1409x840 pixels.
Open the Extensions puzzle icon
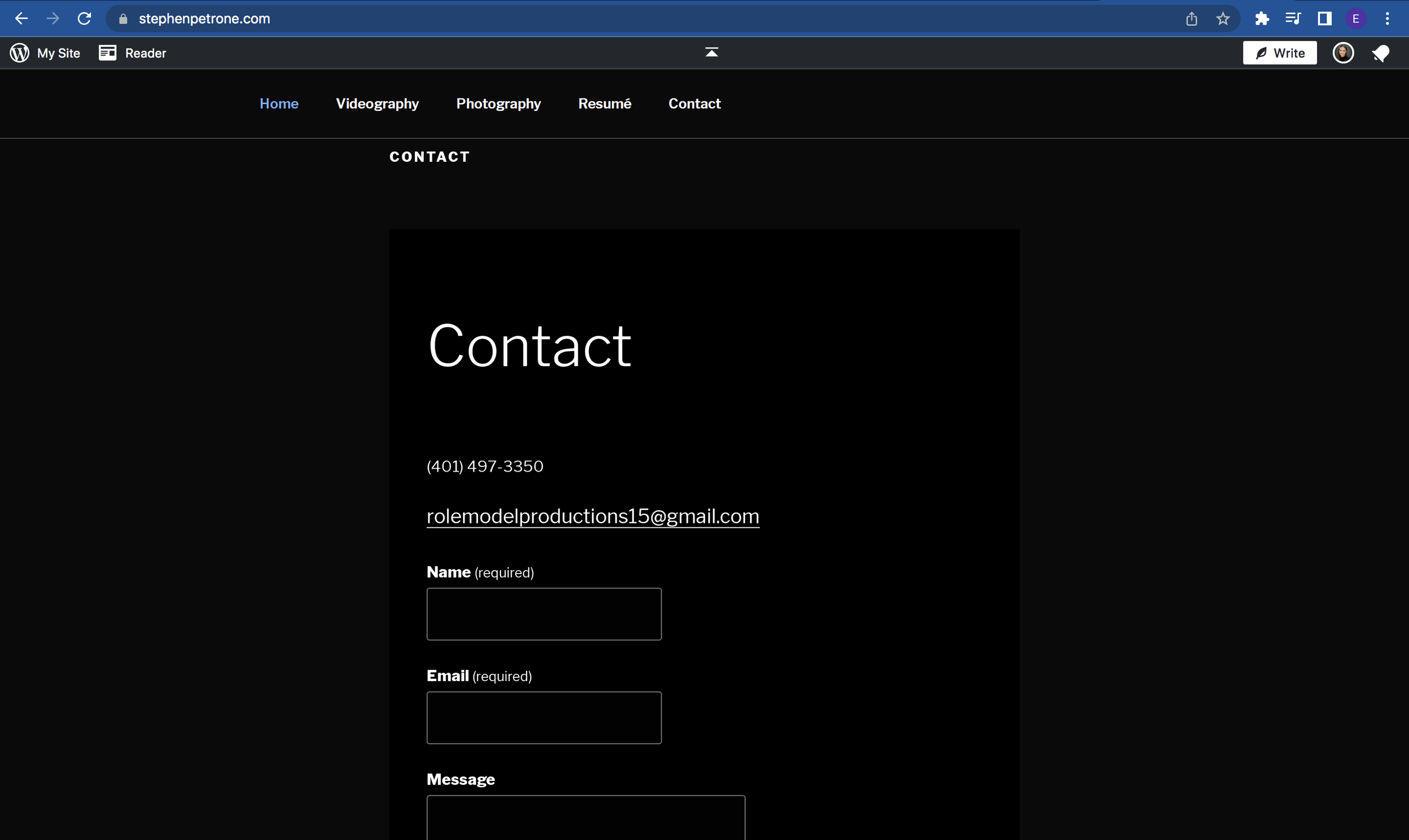tap(1262, 19)
